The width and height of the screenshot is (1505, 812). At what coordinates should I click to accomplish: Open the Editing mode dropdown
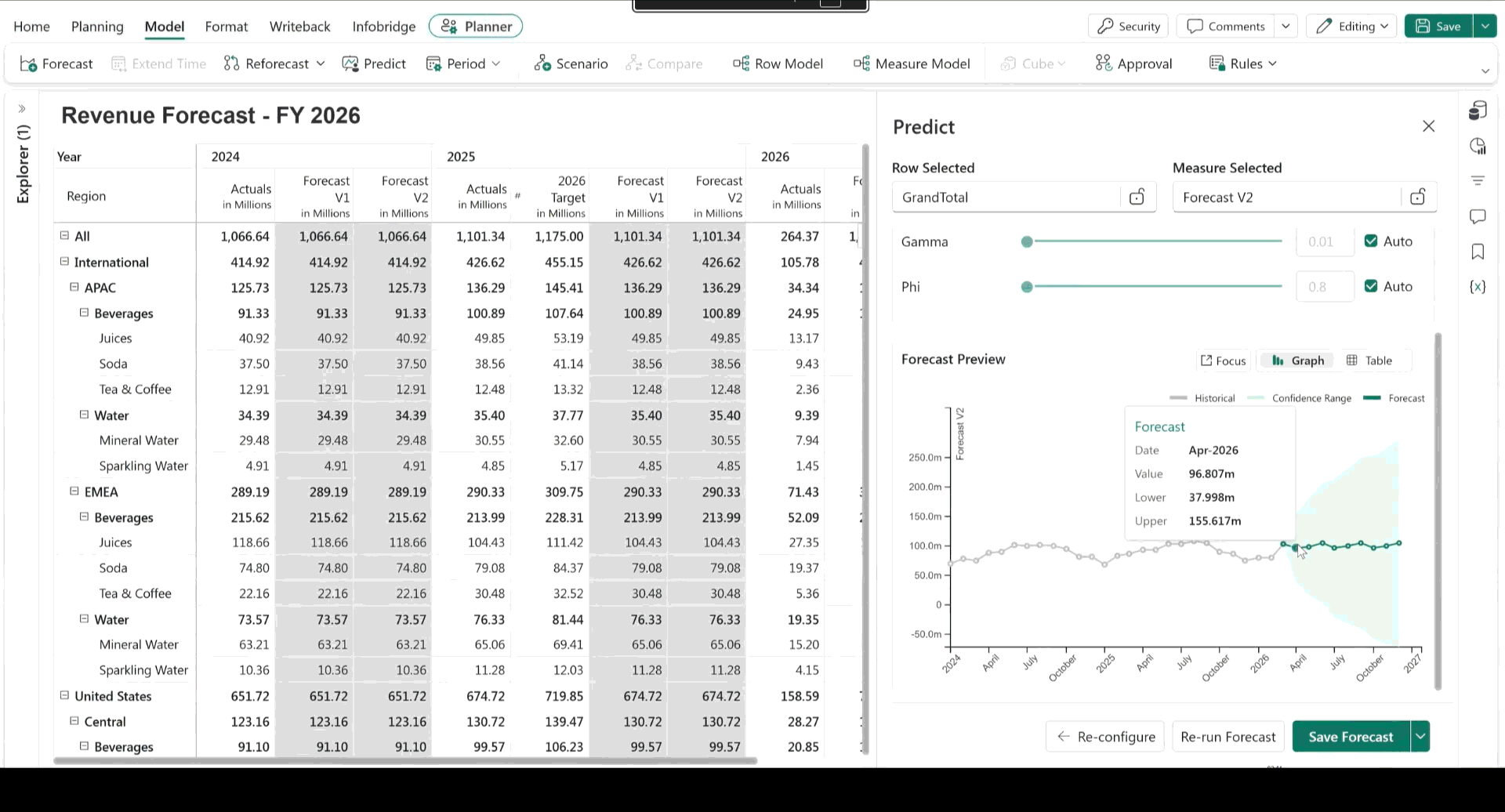(1353, 26)
